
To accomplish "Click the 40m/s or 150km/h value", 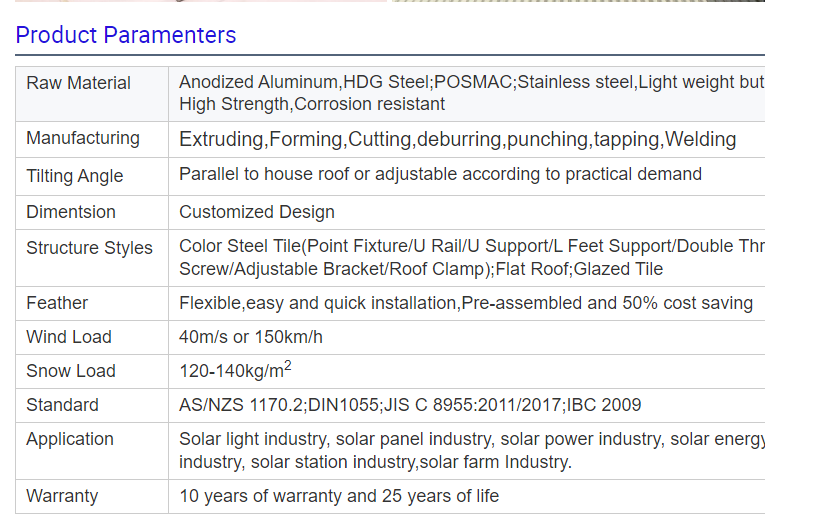I will (x=251, y=337).
